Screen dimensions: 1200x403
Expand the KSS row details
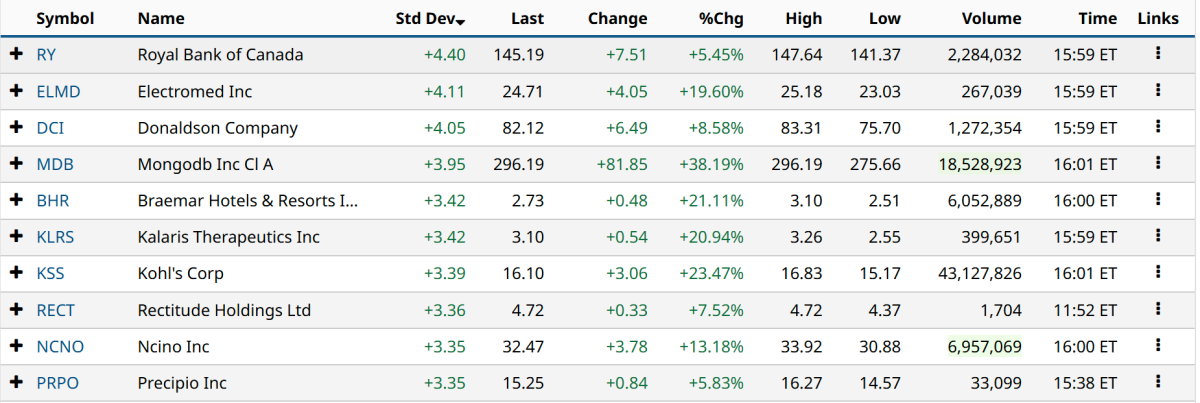pyautogui.click(x=16, y=273)
